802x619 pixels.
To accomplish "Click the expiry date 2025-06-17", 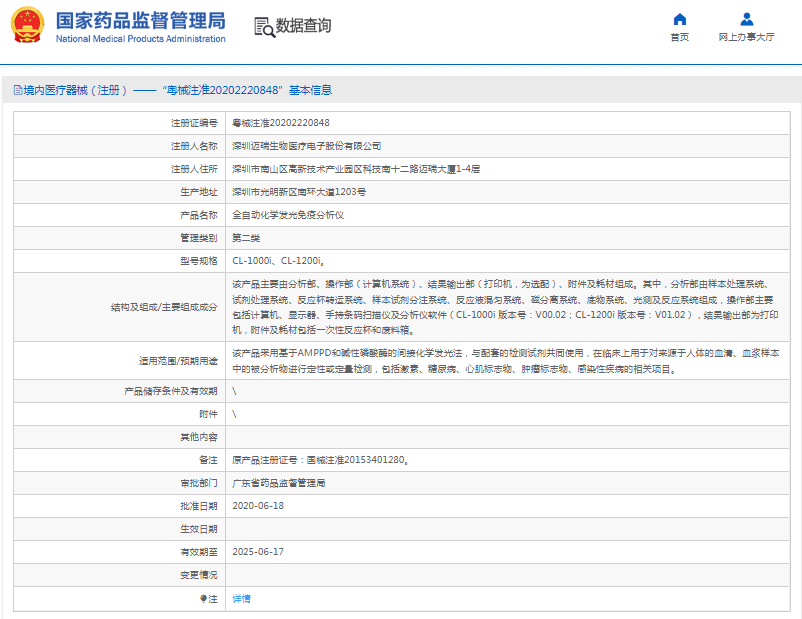I will (258, 552).
